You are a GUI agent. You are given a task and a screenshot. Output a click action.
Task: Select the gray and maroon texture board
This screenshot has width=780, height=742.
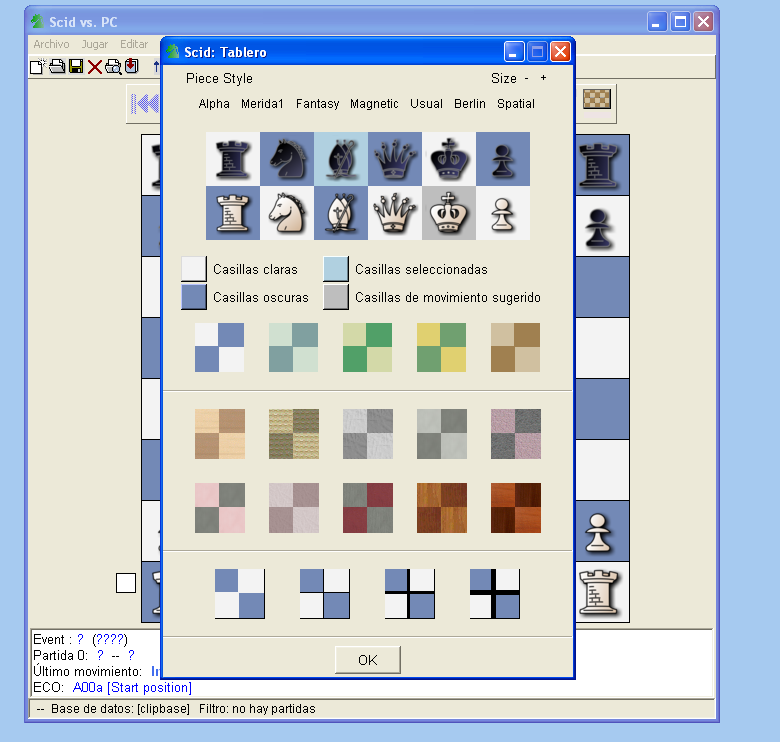click(368, 508)
